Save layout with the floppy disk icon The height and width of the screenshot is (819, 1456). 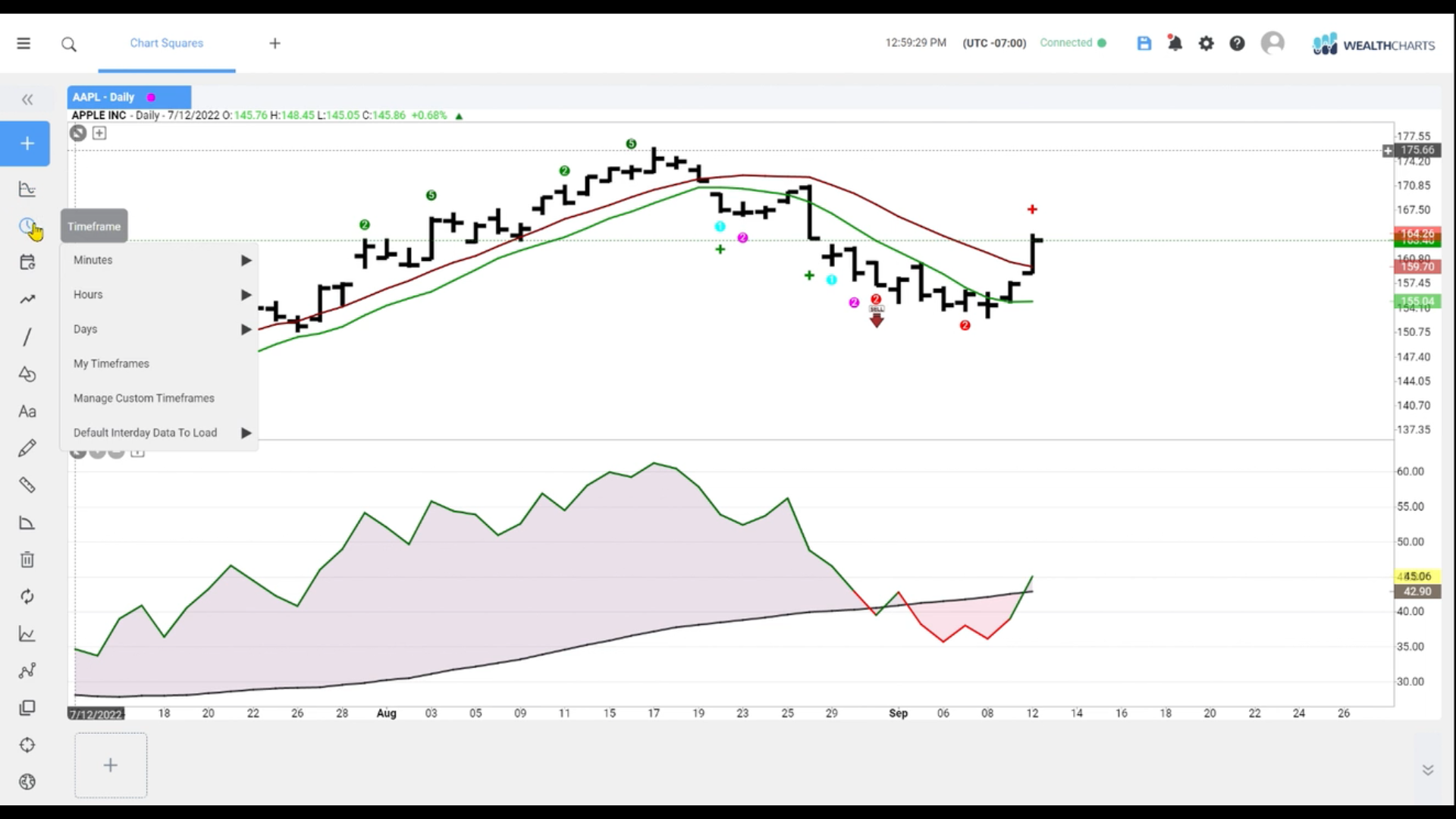1144,43
